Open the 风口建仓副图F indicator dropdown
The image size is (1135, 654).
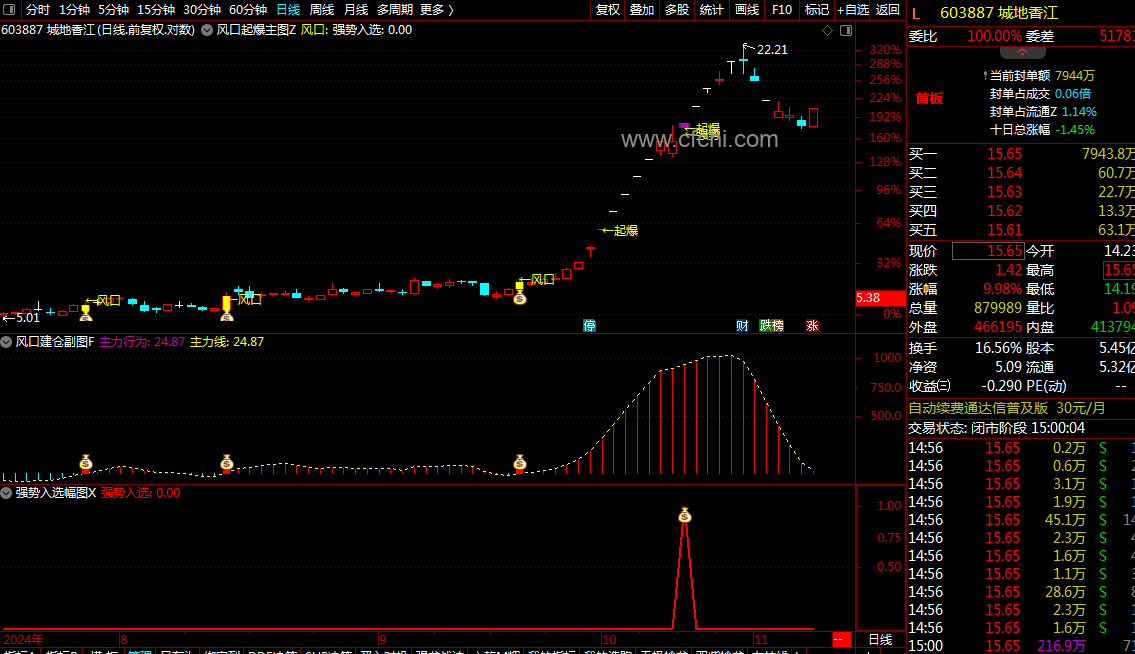7,342
